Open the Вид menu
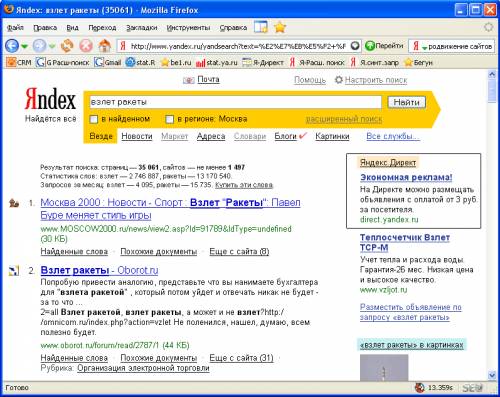 click(x=72, y=28)
